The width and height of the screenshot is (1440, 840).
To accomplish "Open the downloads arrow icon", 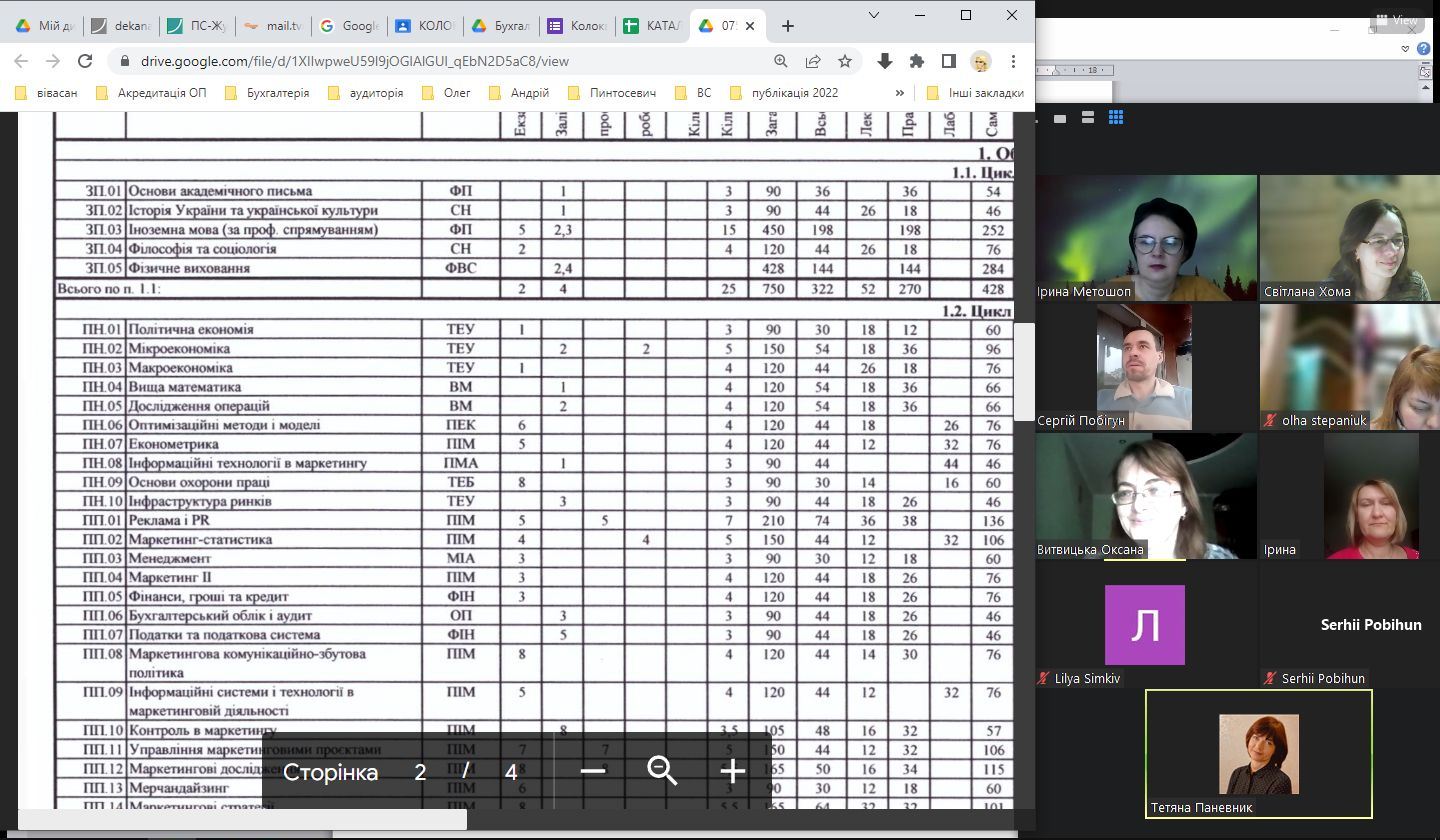I will tap(884, 61).
